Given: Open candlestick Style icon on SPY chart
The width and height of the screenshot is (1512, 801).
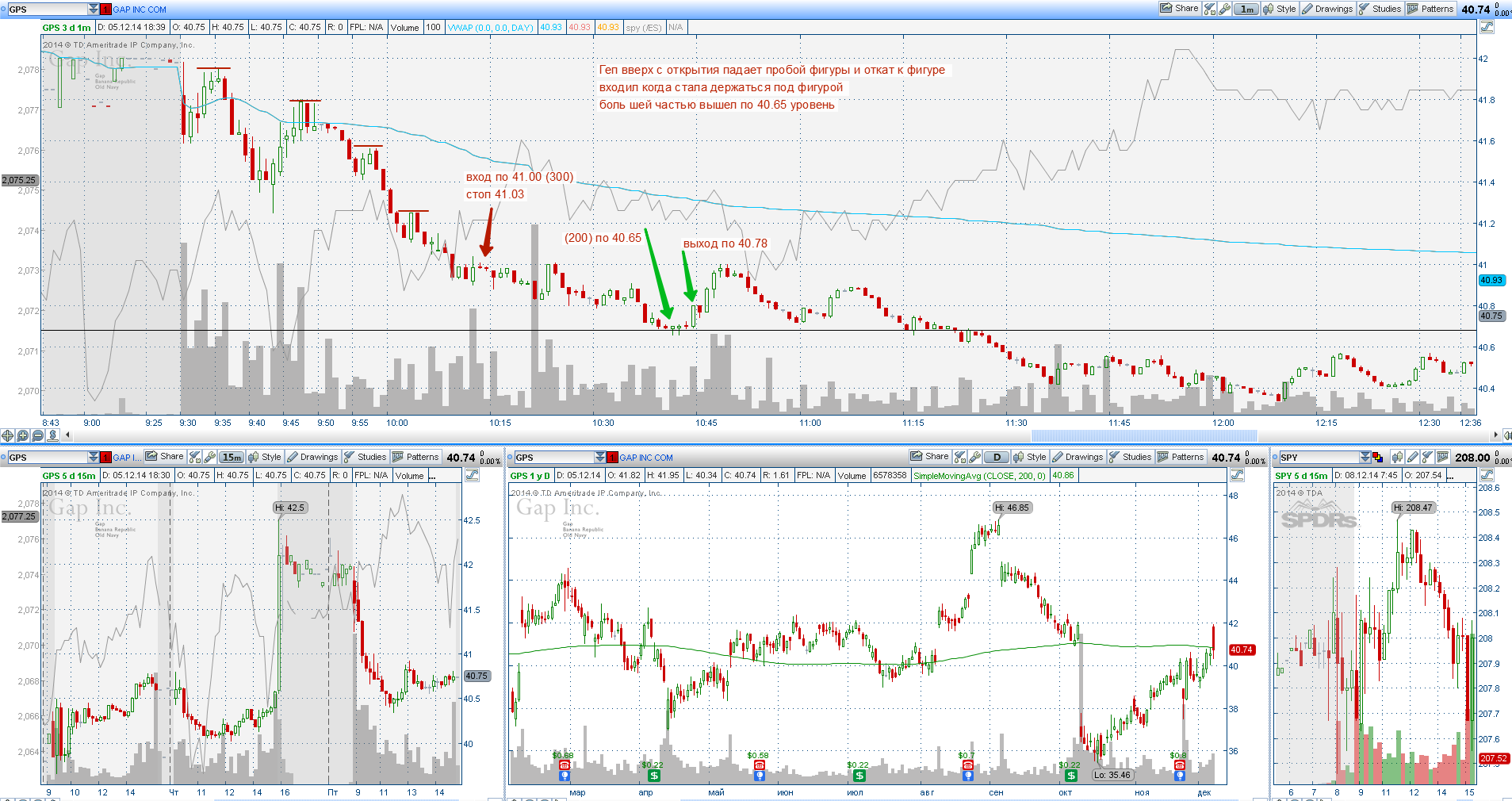Looking at the screenshot, I should click(1398, 457).
